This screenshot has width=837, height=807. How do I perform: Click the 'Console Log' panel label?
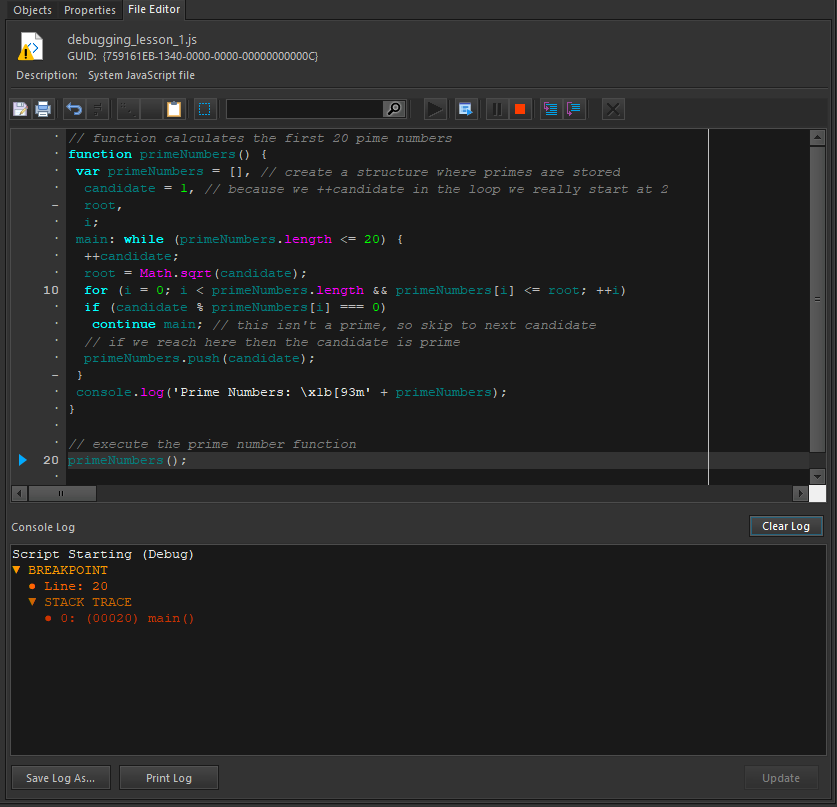(x=43, y=527)
